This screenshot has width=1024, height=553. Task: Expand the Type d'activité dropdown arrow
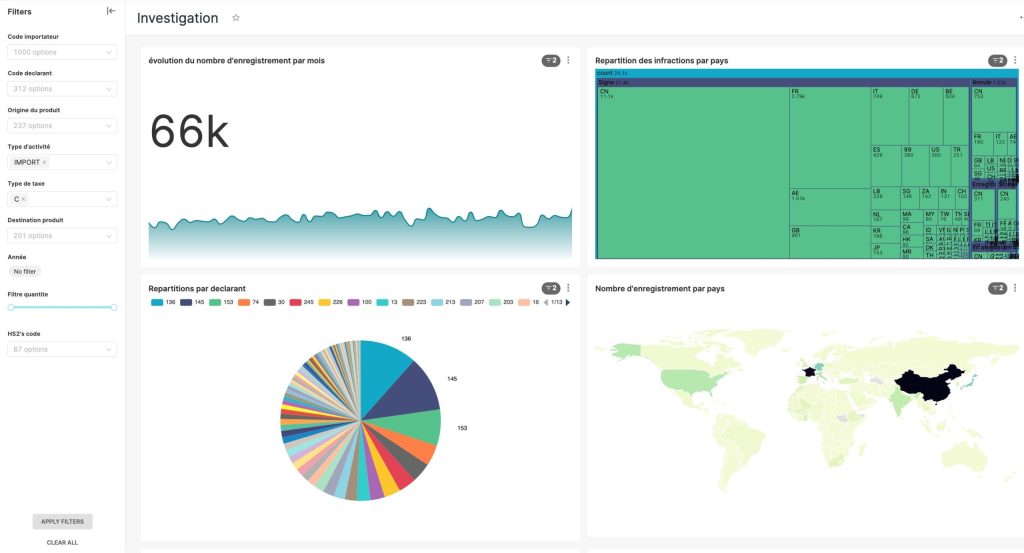coord(108,163)
